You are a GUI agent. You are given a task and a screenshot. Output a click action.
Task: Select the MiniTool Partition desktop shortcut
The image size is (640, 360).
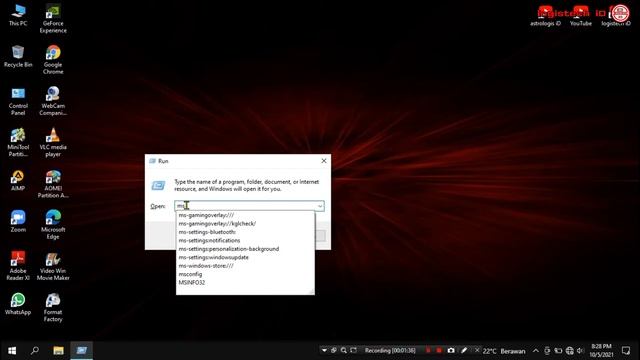click(x=18, y=142)
